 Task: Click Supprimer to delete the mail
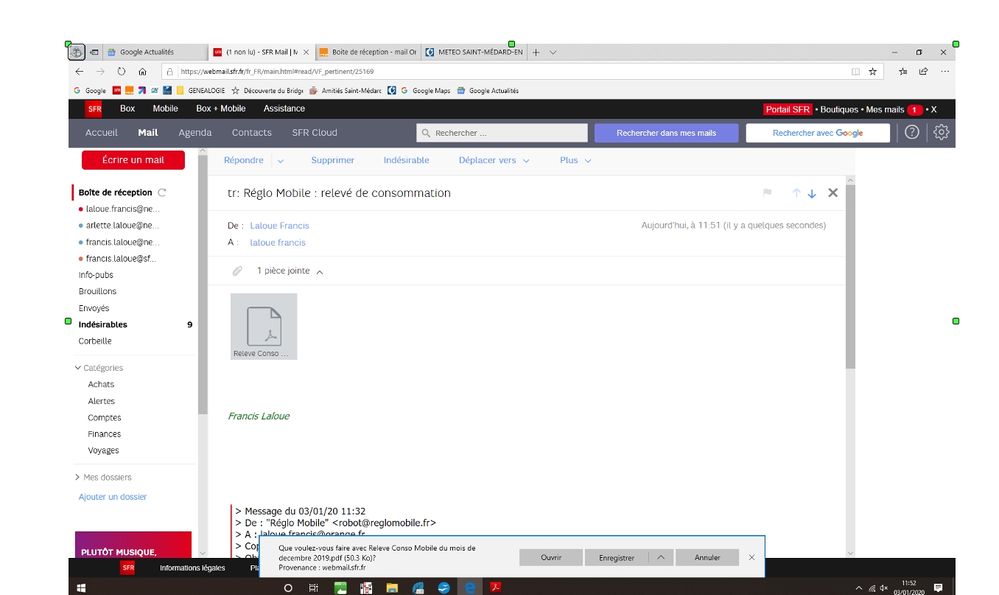click(x=333, y=161)
